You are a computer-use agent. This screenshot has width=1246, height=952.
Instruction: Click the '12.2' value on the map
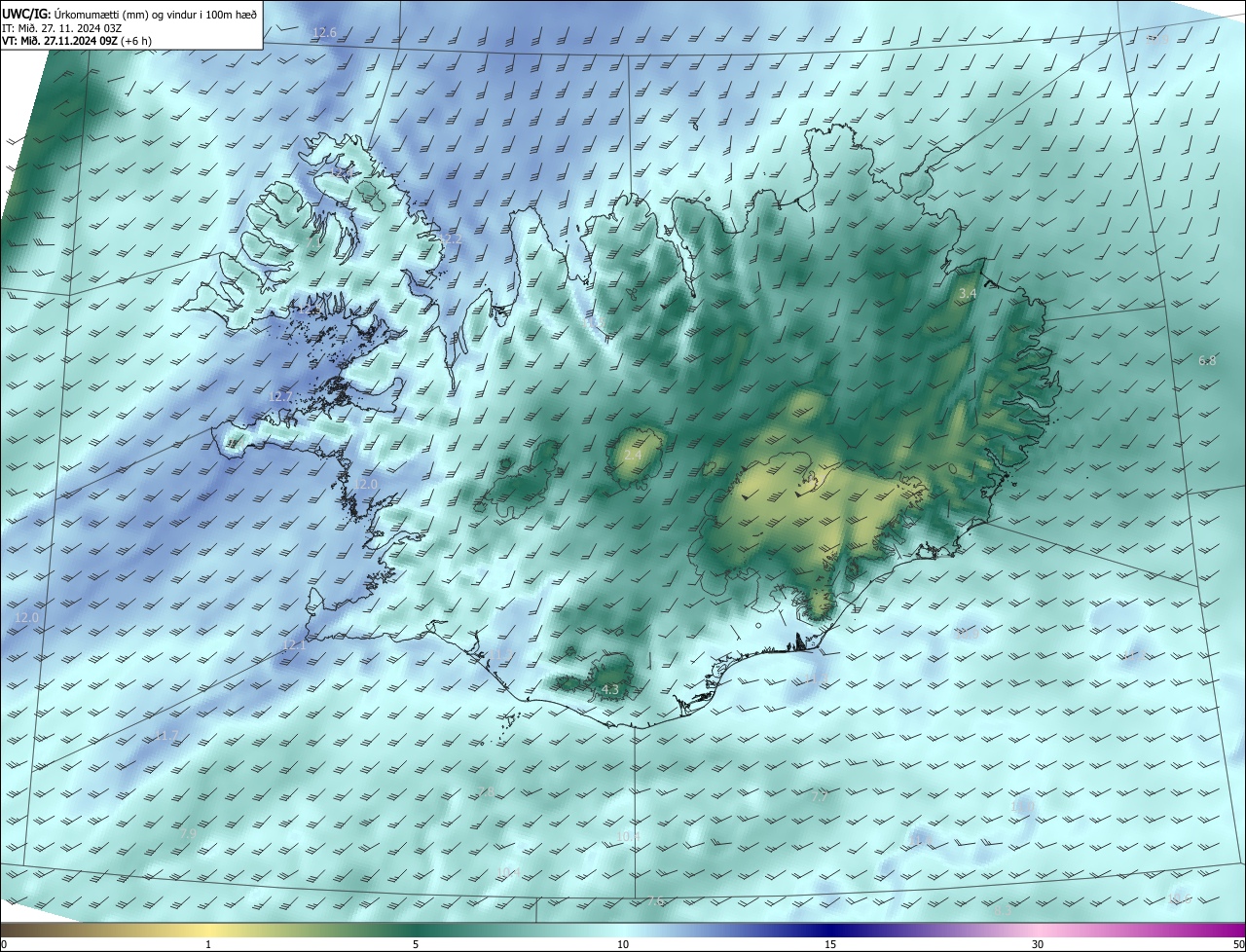coord(450,238)
